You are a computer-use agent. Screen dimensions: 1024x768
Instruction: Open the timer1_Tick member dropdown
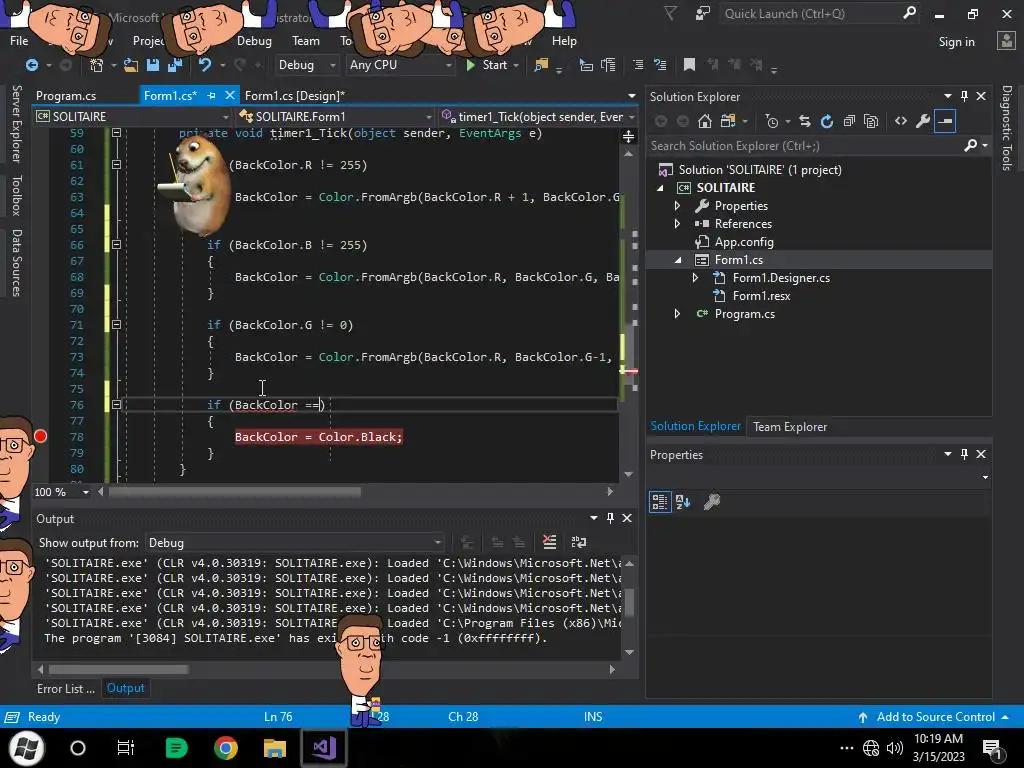(x=538, y=116)
